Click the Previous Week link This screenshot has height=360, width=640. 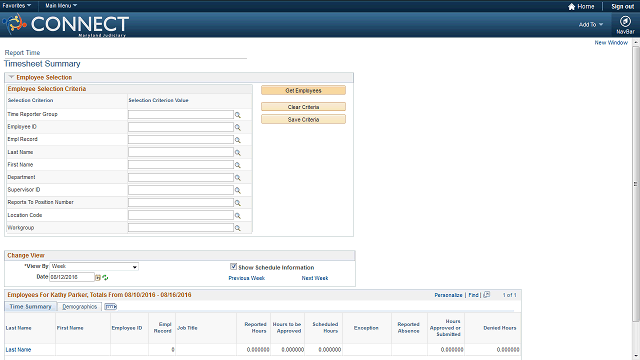coord(247,278)
